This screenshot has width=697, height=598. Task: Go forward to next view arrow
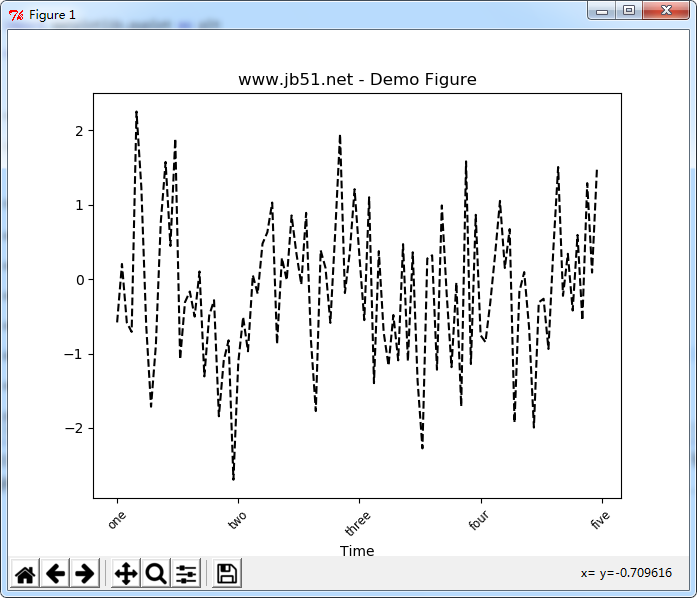[84, 573]
